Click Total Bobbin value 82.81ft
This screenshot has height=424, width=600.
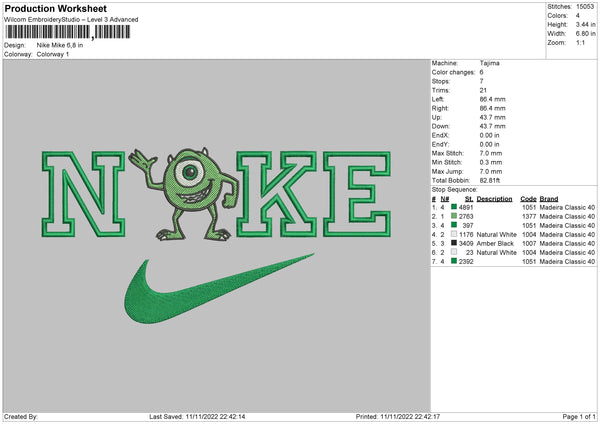[x=490, y=180]
